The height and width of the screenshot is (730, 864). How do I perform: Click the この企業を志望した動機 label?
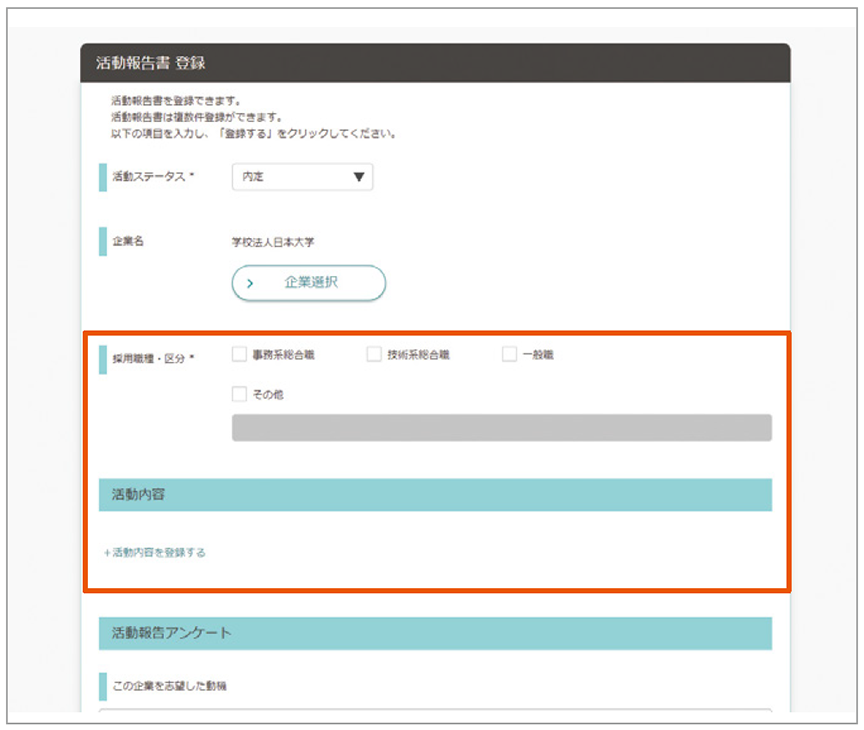coord(170,686)
